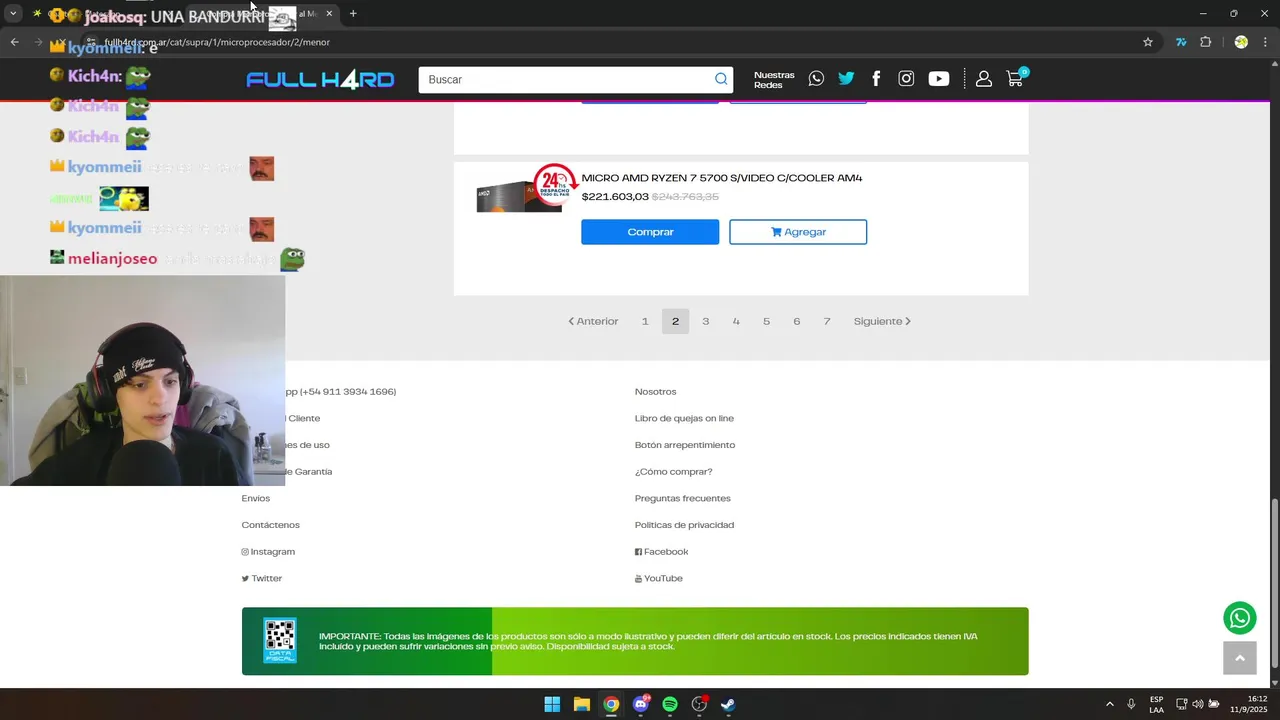
Task: Open the Políticas de privacidad link
Action: coord(684,525)
